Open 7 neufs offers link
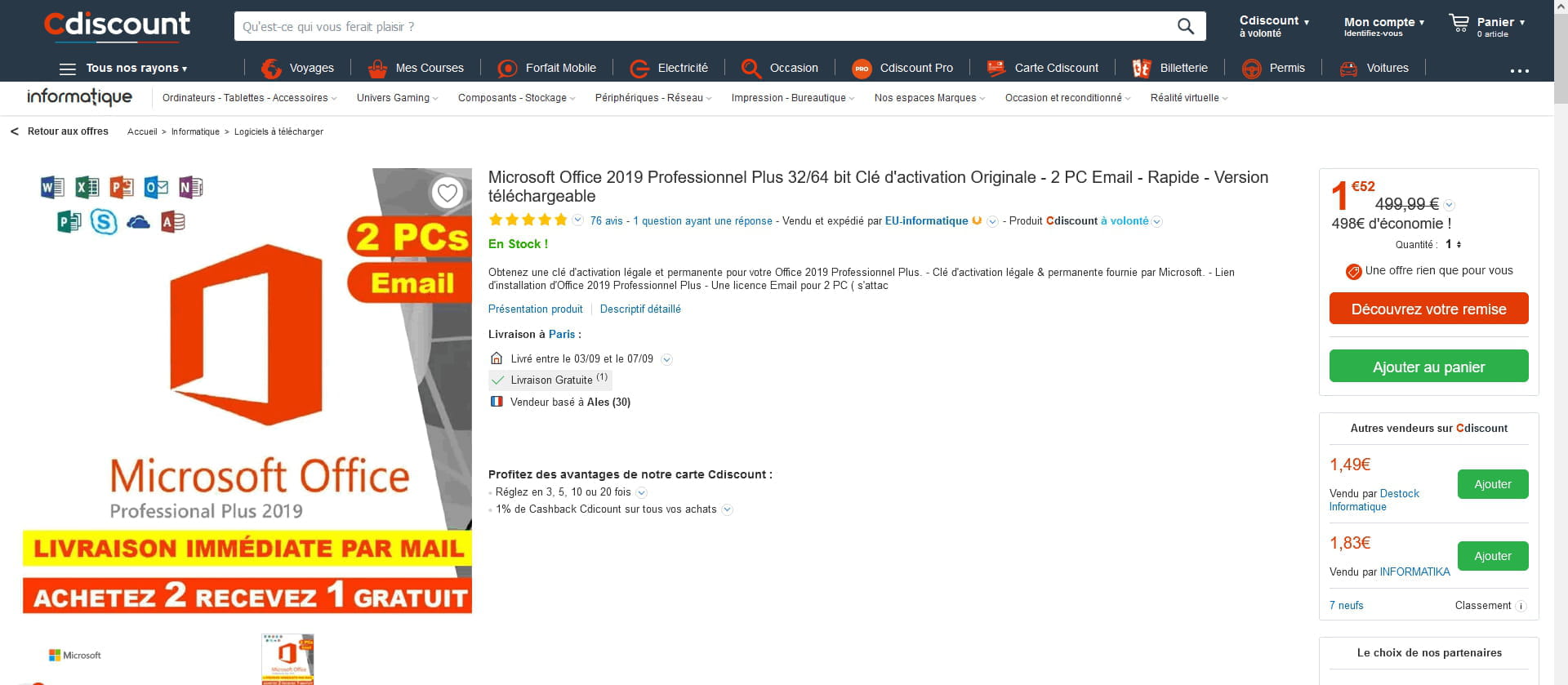 (x=1346, y=606)
